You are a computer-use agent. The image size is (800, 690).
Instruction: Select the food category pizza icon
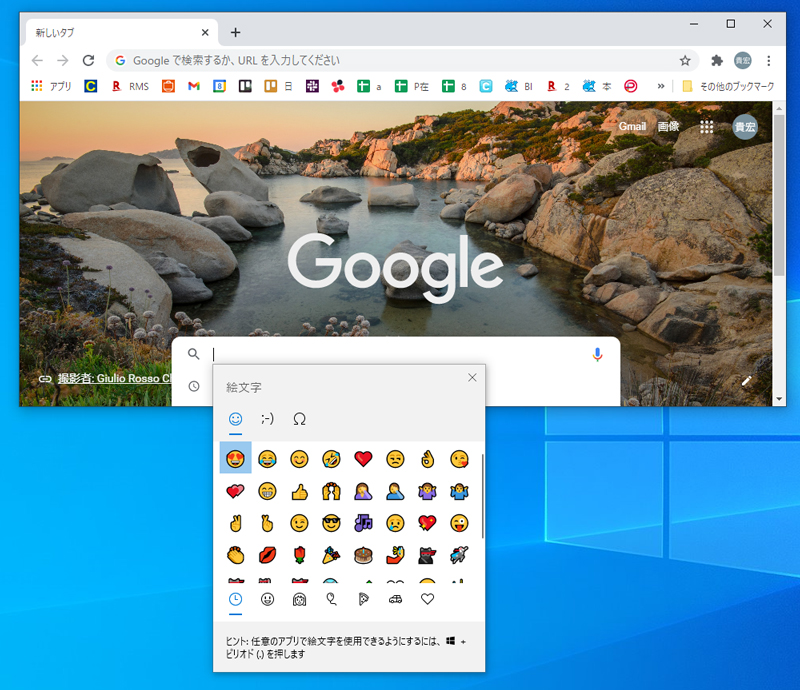tap(363, 598)
